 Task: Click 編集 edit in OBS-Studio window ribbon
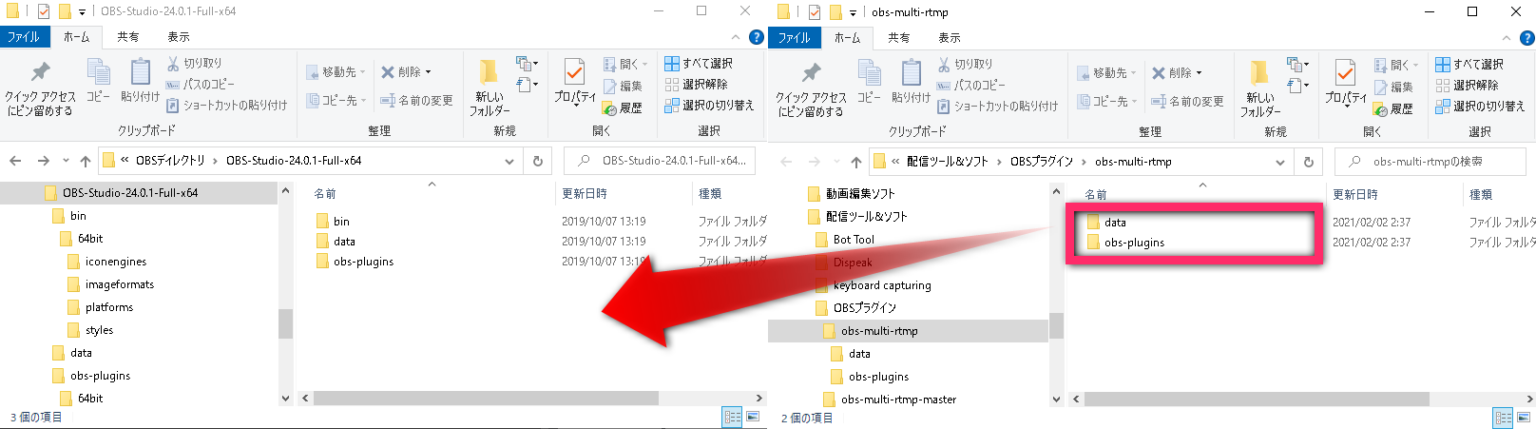coord(622,86)
